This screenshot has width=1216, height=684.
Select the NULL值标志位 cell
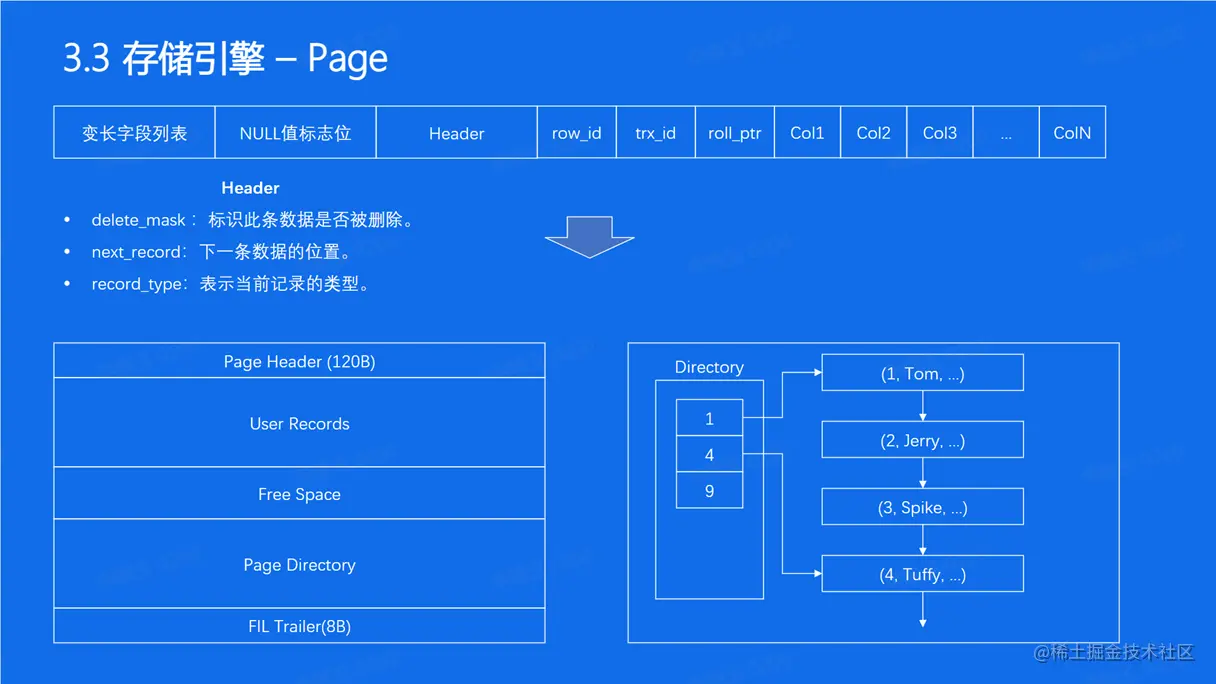[x=295, y=132]
